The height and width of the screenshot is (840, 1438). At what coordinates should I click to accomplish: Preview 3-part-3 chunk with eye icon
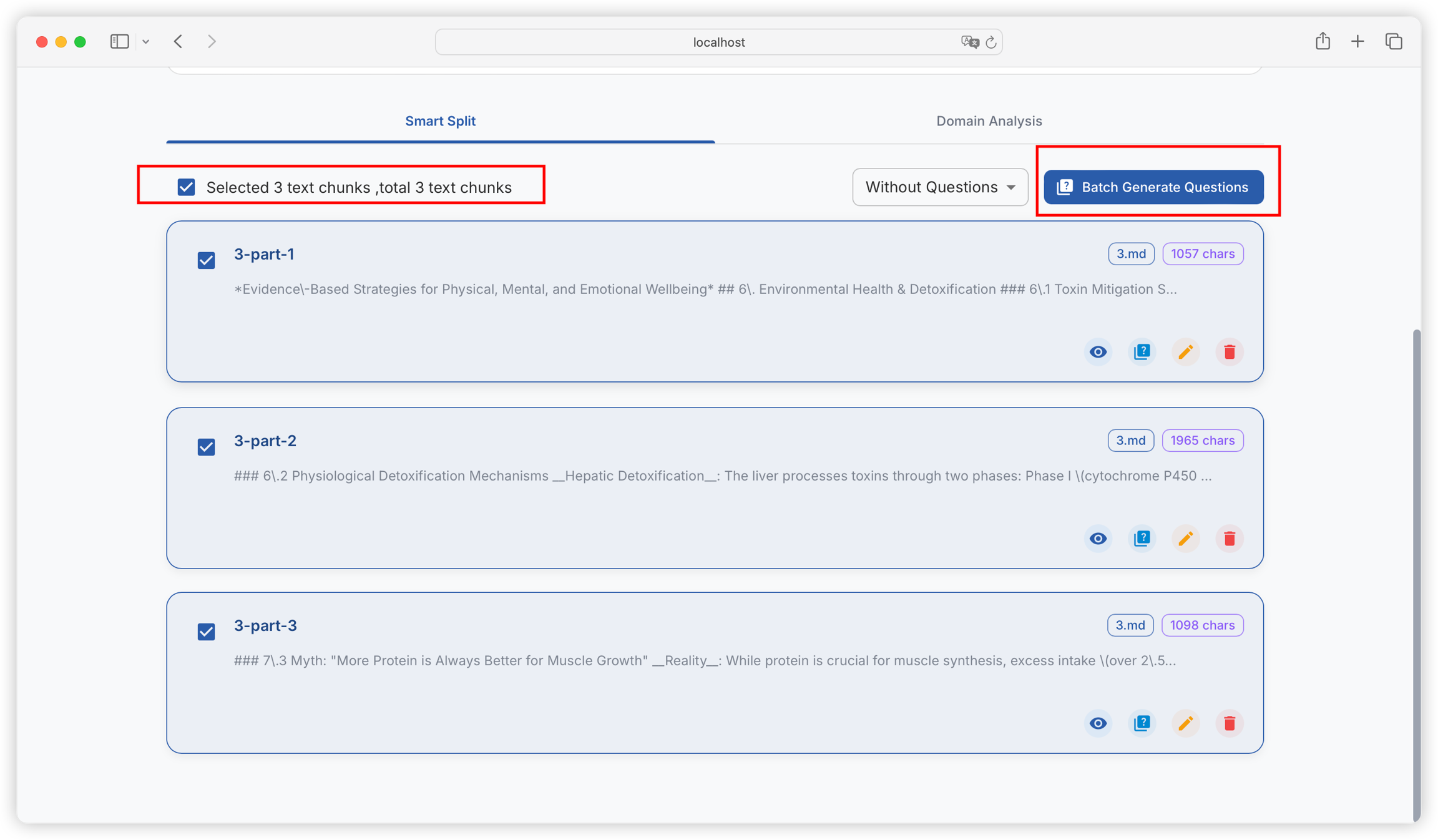tap(1098, 723)
